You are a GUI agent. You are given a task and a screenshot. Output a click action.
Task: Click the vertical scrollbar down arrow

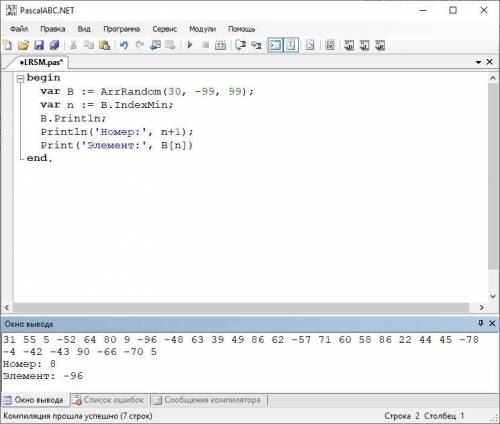pos(493,296)
